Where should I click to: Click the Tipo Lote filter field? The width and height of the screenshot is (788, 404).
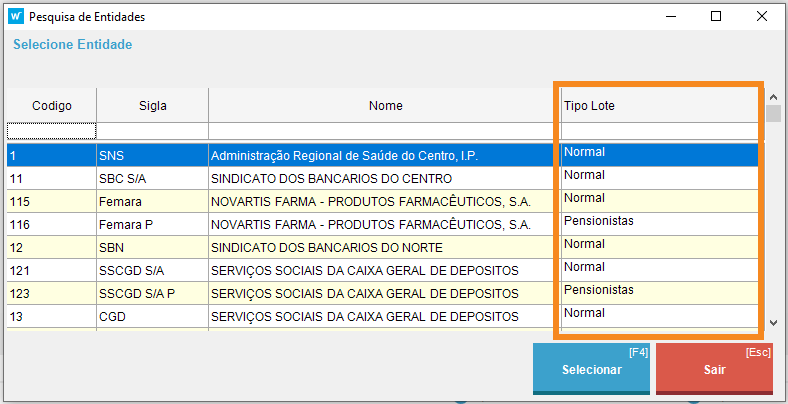659,131
